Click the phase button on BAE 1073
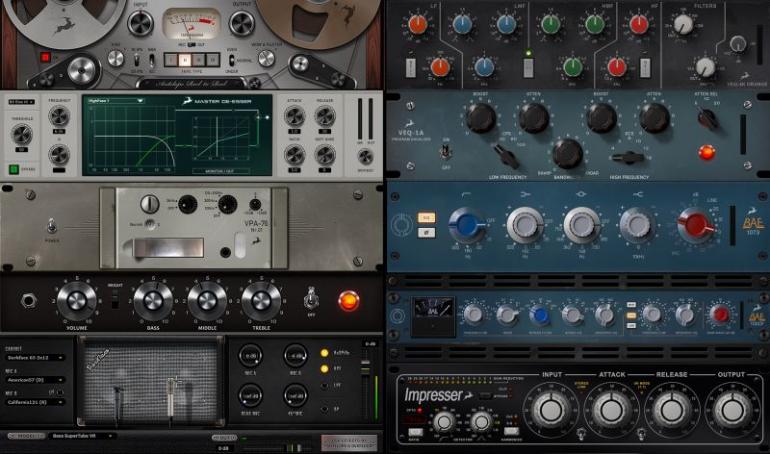Screen dimensions: 770x454 pos(426,233)
